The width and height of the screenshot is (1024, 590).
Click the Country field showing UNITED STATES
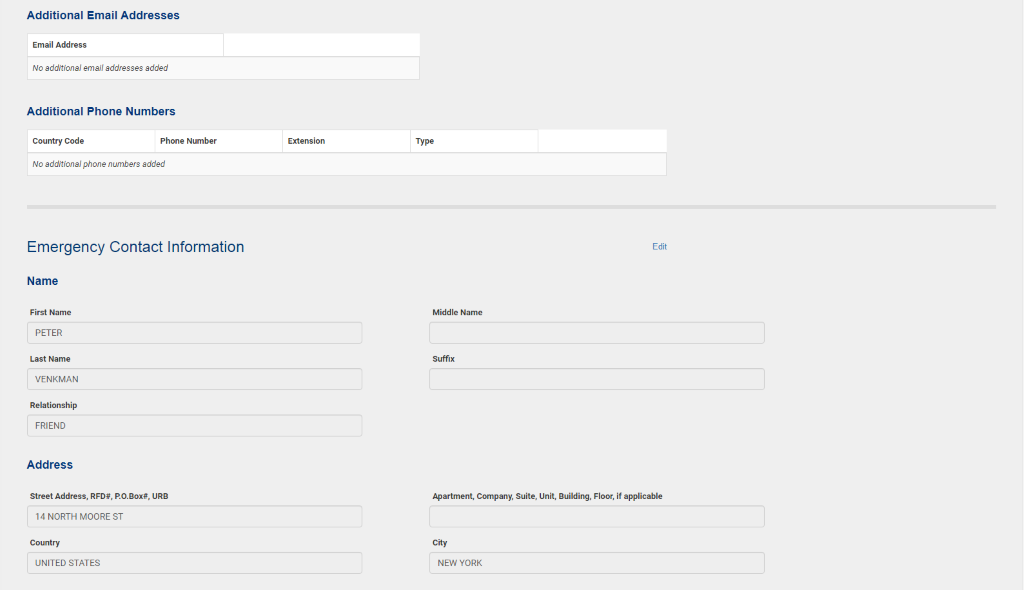pos(195,563)
